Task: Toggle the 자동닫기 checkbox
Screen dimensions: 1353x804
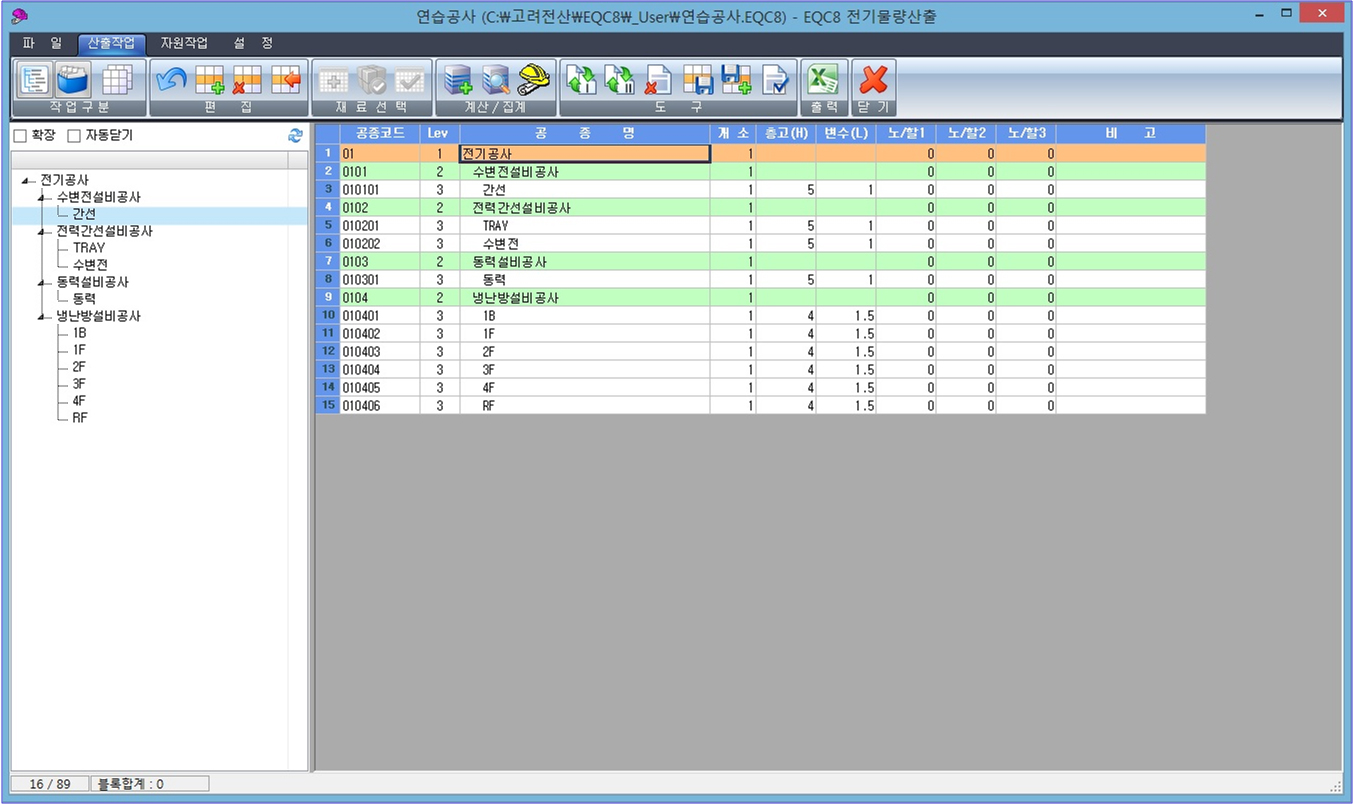Action: (73, 136)
